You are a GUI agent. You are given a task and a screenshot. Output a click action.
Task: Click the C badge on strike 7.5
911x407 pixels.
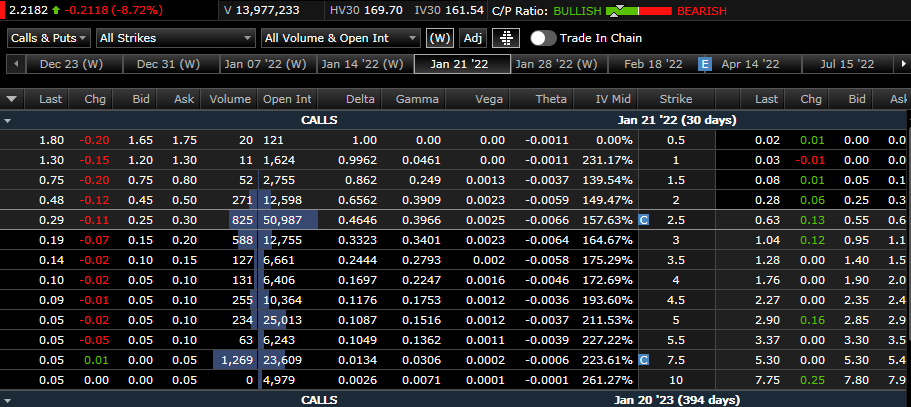pyautogui.click(x=643, y=360)
